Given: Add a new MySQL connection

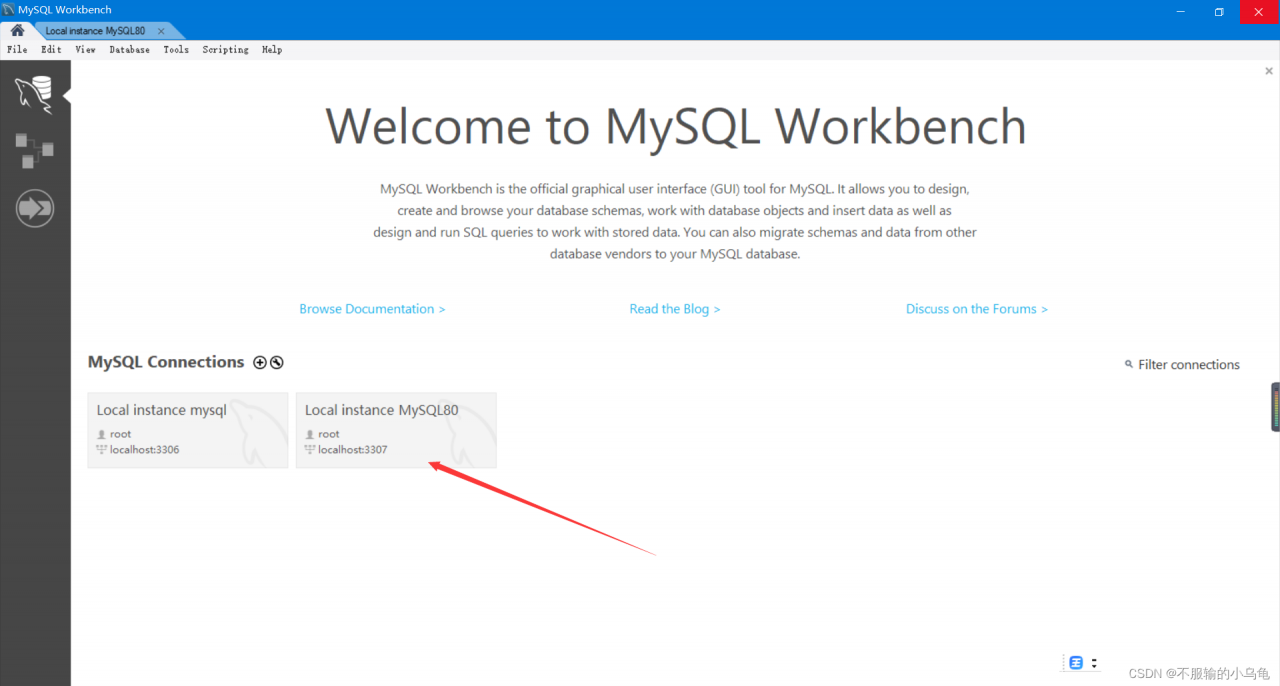Looking at the screenshot, I should pos(260,363).
